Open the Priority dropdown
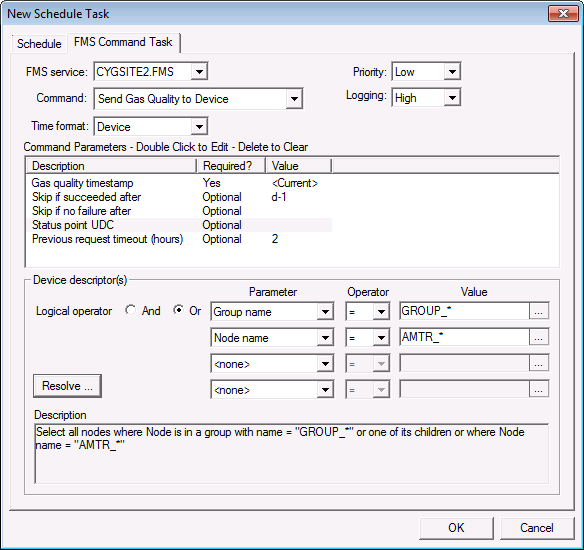The height and width of the screenshot is (550, 584). [452, 71]
